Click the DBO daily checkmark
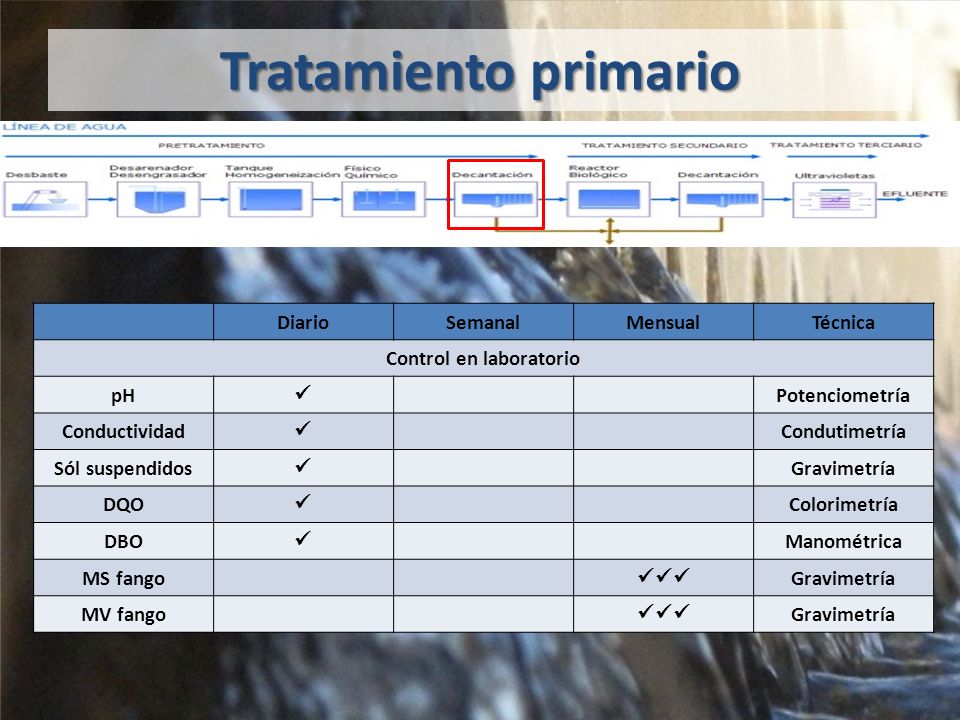 (x=303, y=538)
